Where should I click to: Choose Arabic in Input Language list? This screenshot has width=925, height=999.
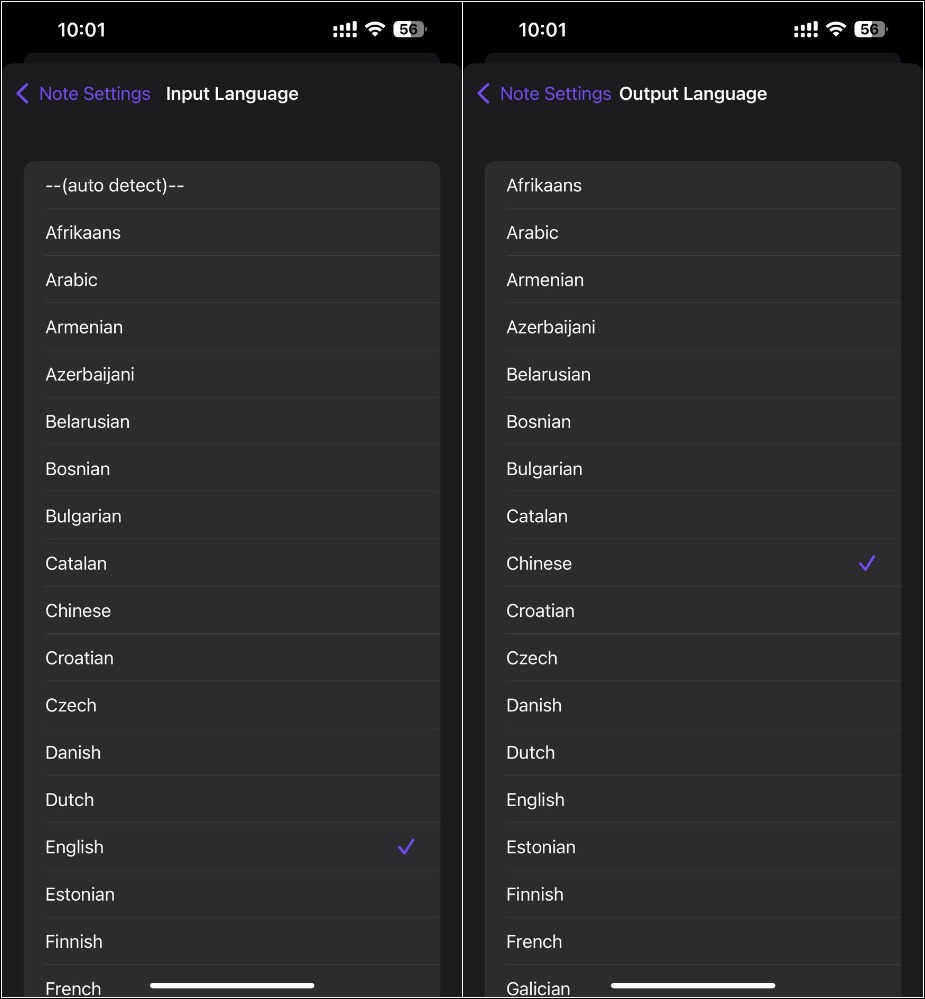pyautogui.click(x=72, y=280)
